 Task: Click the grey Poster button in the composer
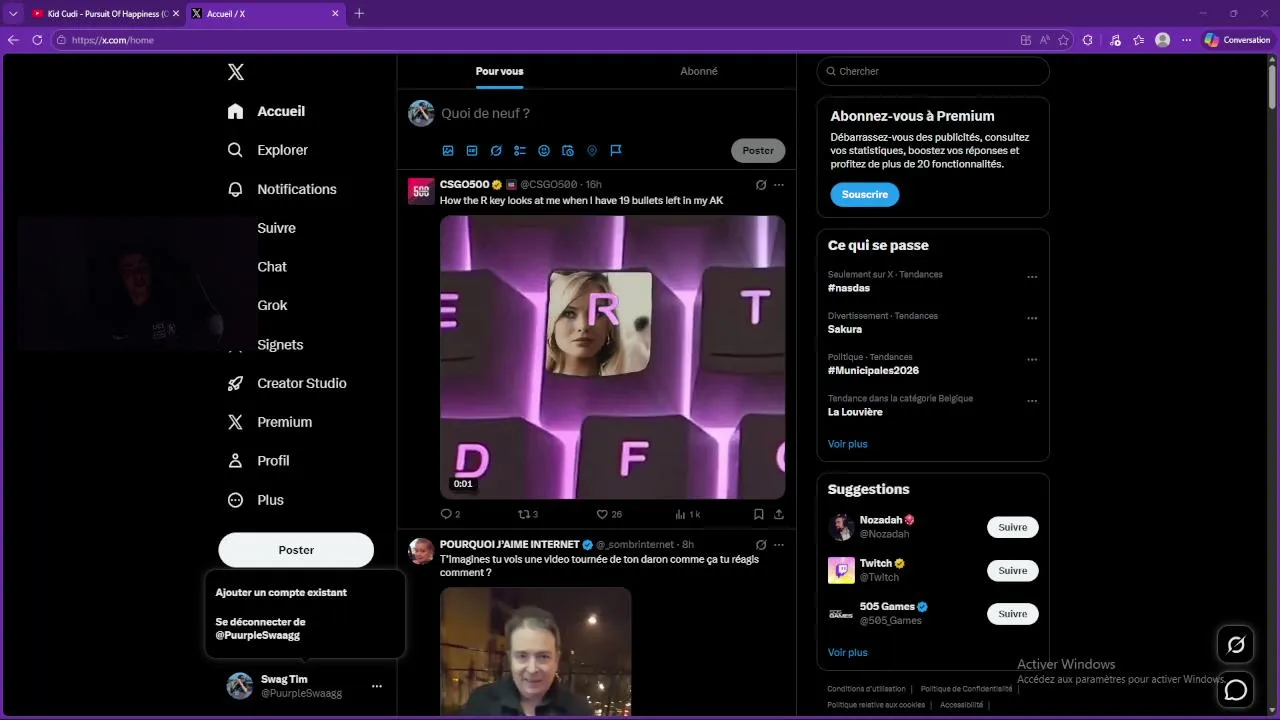coord(758,151)
